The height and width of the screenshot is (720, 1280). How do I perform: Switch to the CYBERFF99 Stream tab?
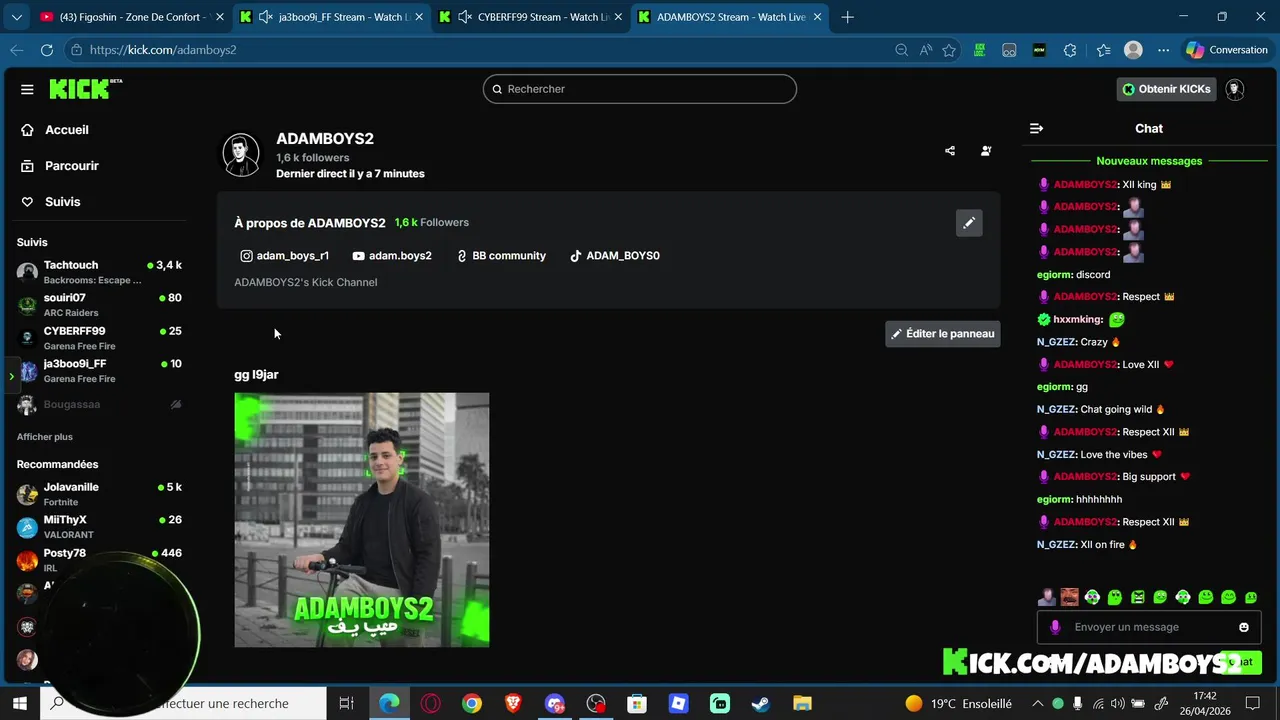click(x=530, y=17)
